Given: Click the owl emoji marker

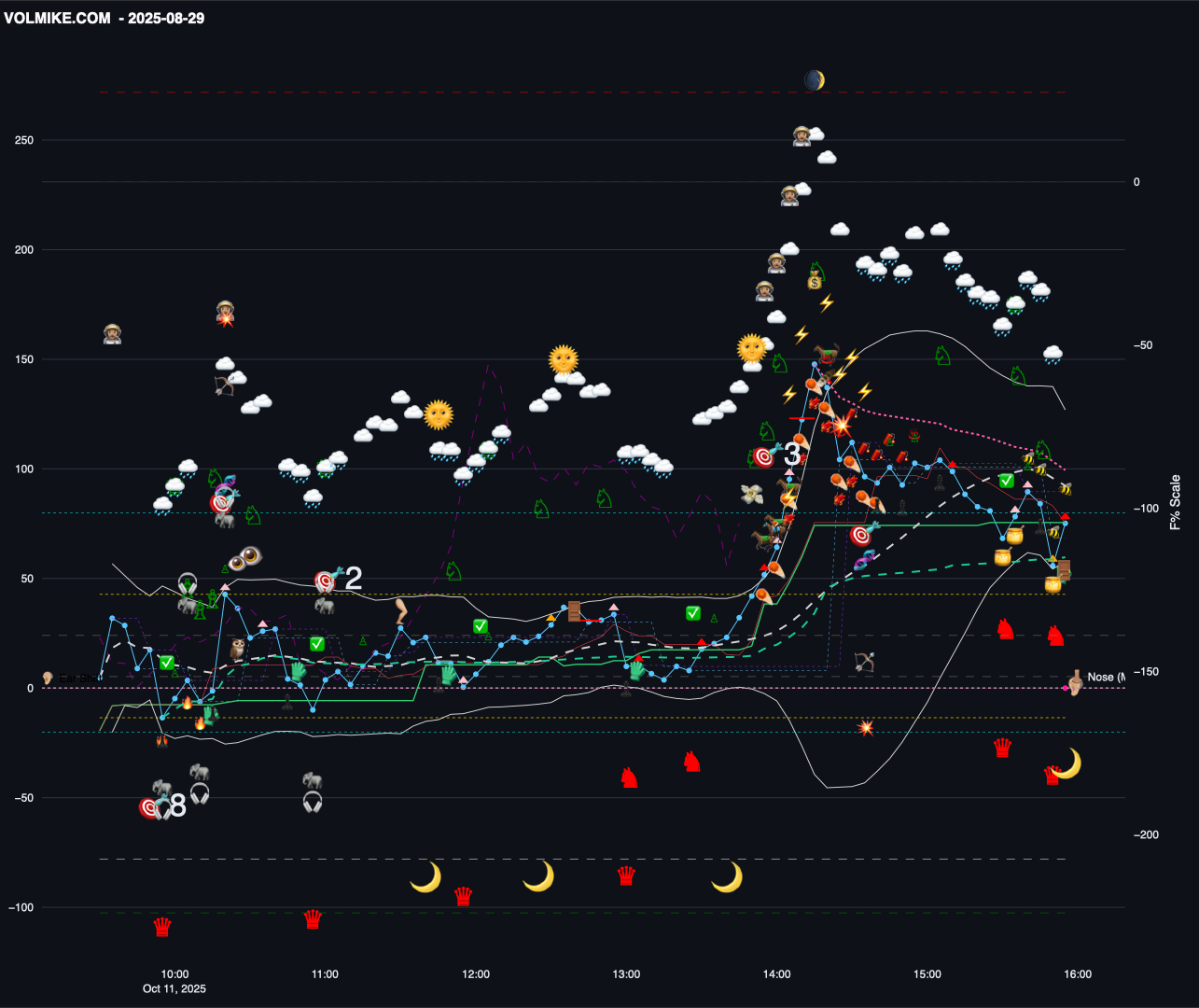Looking at the screenshot, I should pyautogui.click(x=238, y=648).
